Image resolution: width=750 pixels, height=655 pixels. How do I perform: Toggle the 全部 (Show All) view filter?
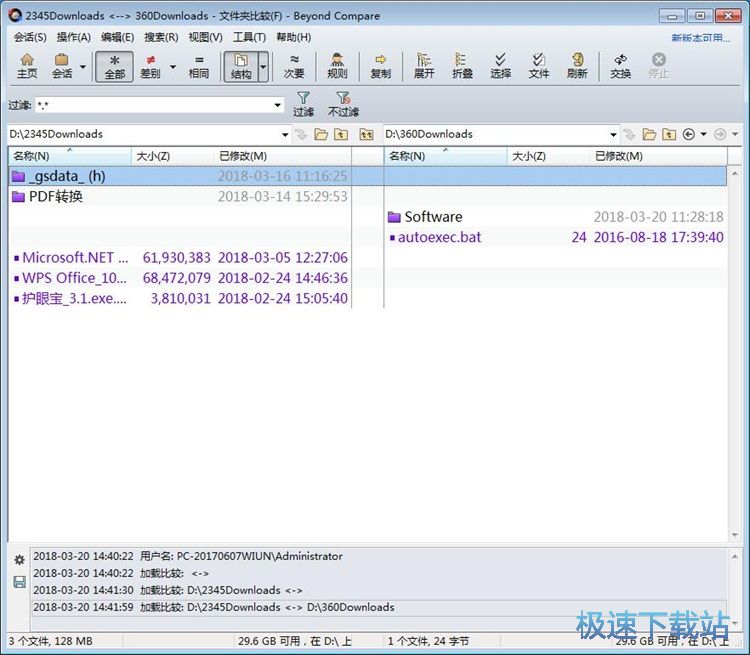(114, 66)
